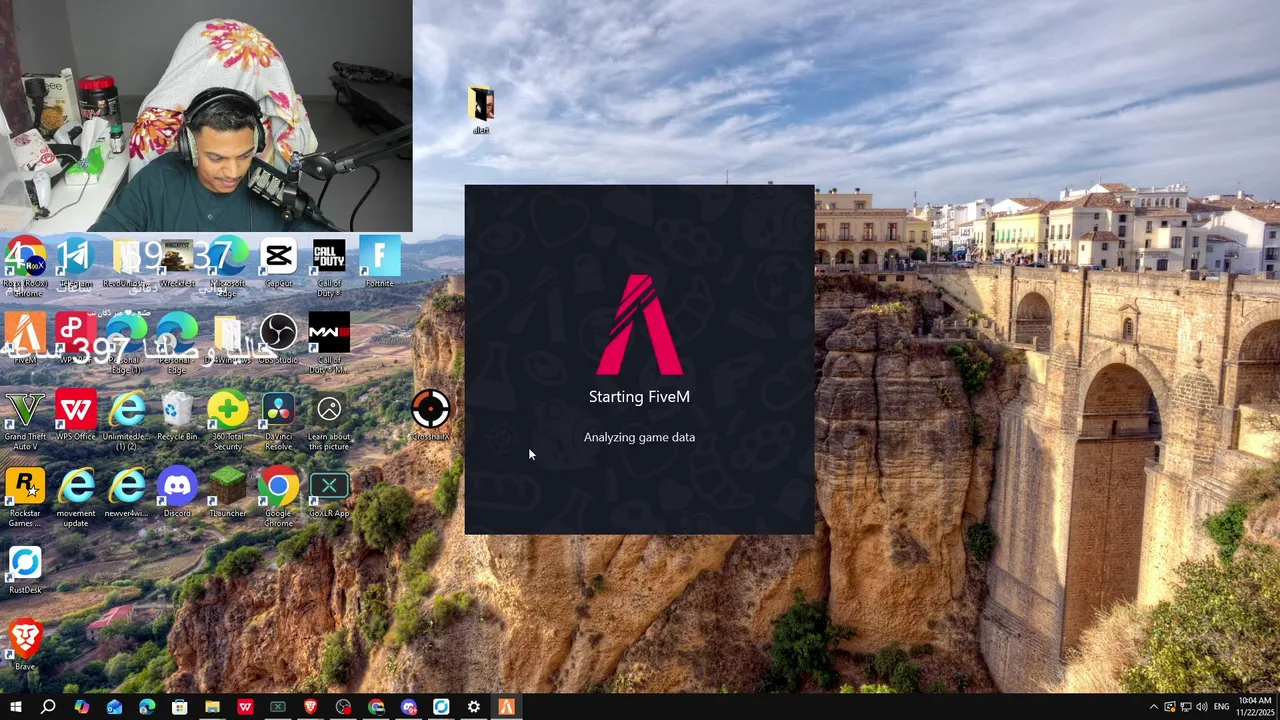The height and width of the screenshot is (720, 1280).
Task: Open the Brave browser desktop shortcut
Action: [25, 645]
